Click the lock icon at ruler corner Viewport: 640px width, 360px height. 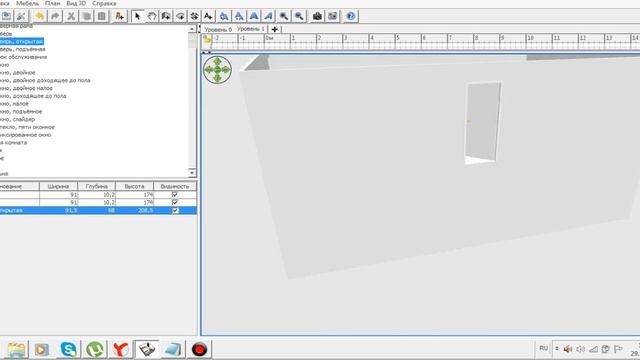coord(207,39)
